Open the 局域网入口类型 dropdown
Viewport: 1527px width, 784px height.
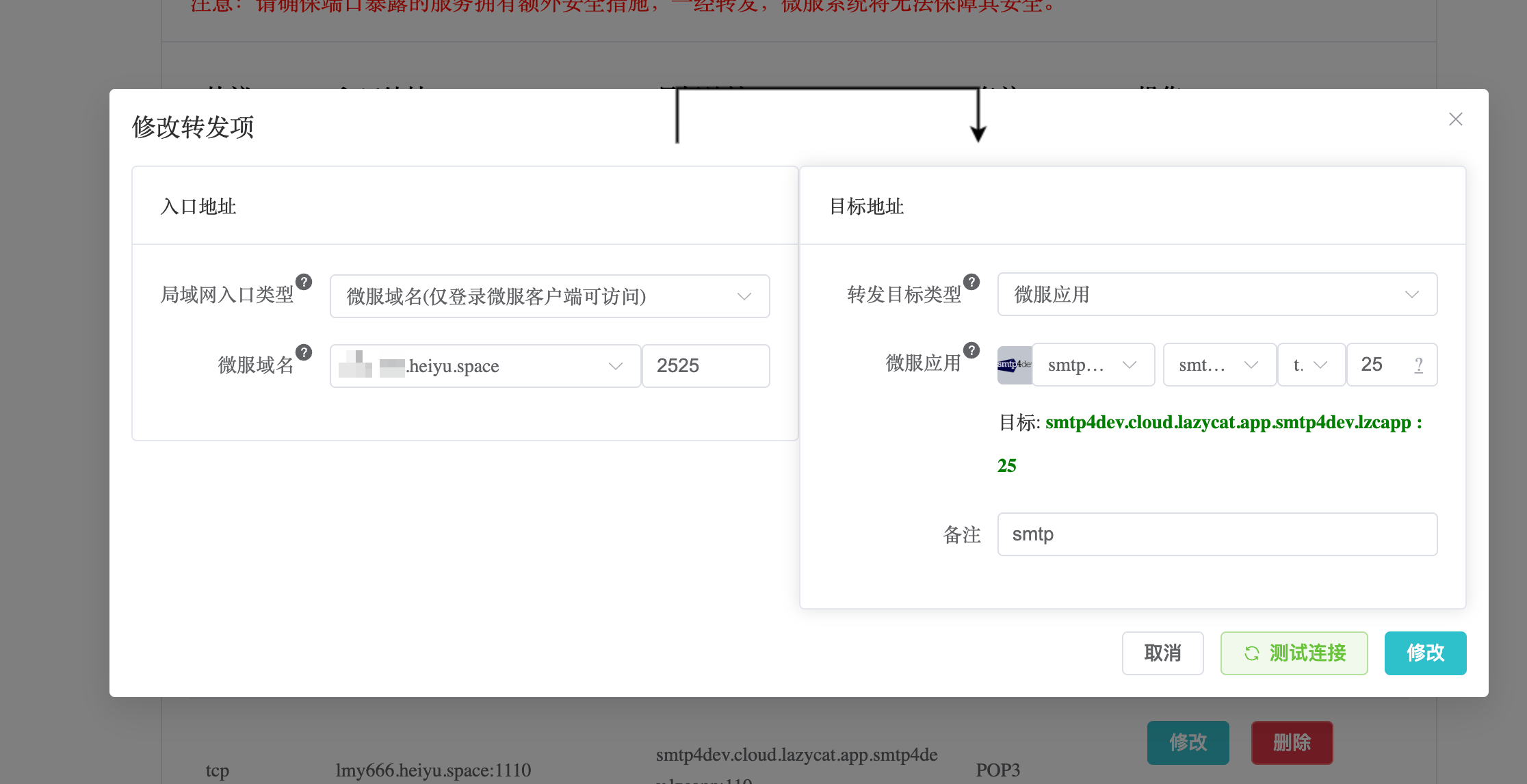coord(550,296)
